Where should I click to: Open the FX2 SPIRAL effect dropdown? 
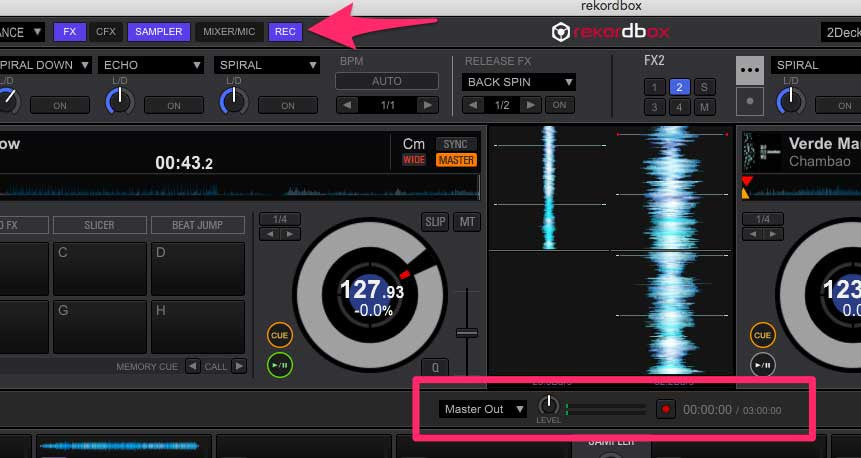pos(816,65)
